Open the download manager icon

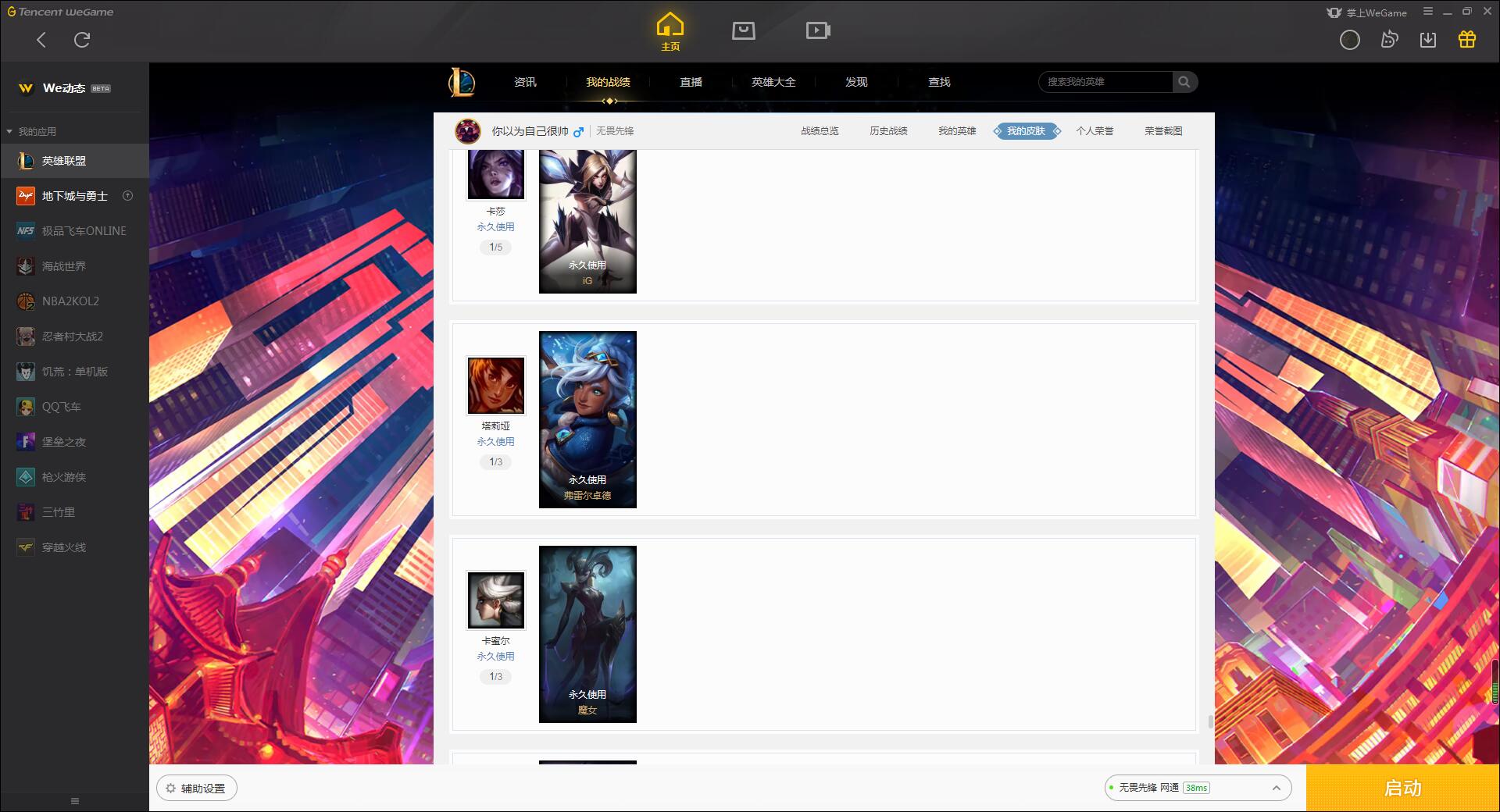pos(1428,40)
